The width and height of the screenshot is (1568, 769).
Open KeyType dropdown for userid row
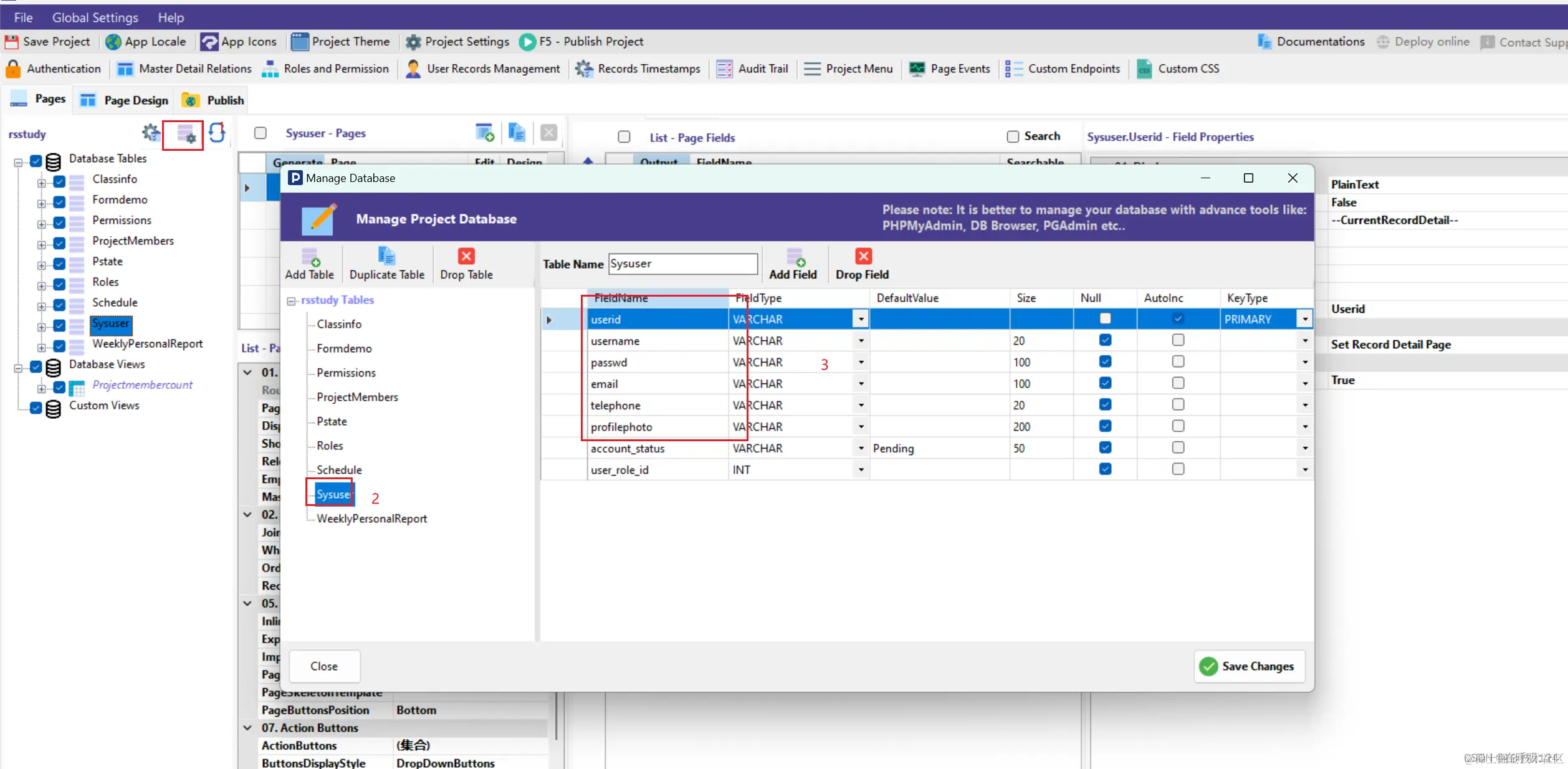pos(1304,319)
